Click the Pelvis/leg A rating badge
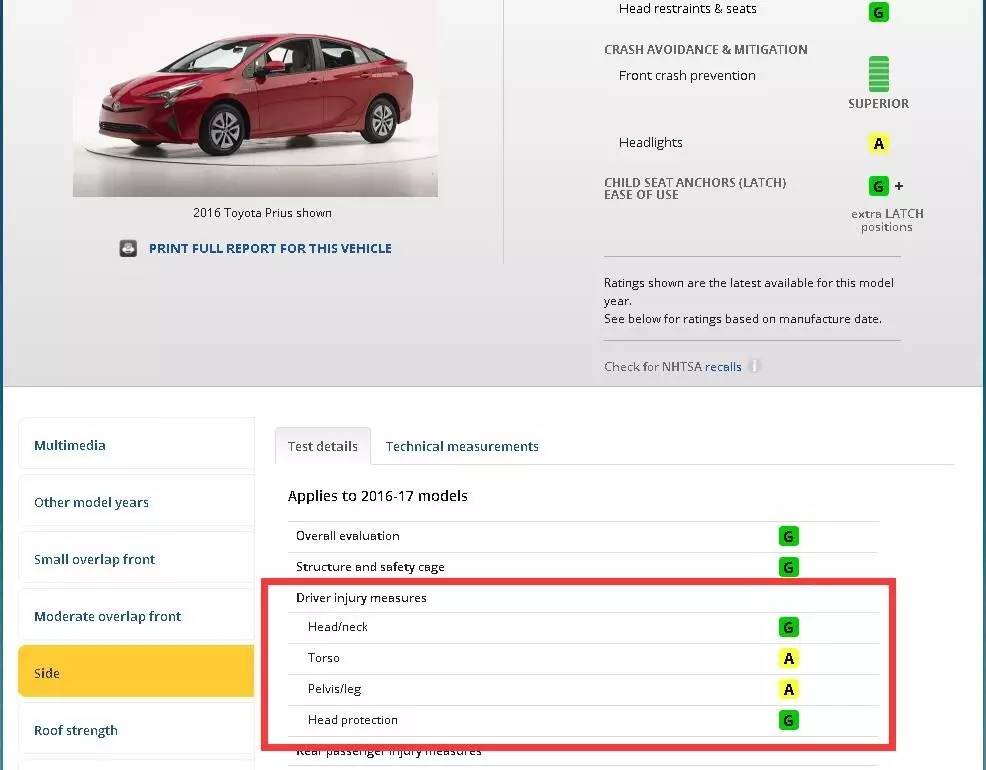The height and width of the screenshot is (770, 986). pos(788,689)
